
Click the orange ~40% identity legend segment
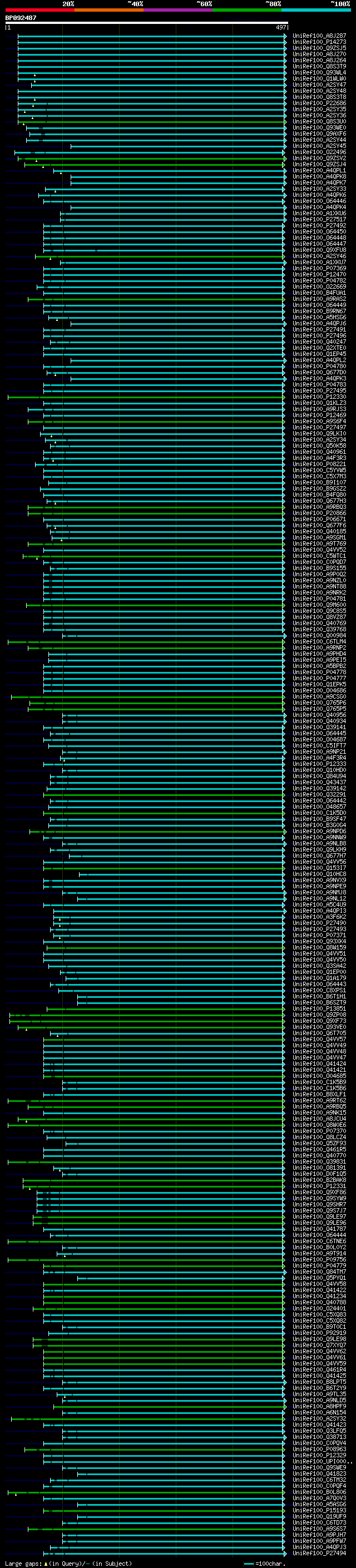coord(109,10)
